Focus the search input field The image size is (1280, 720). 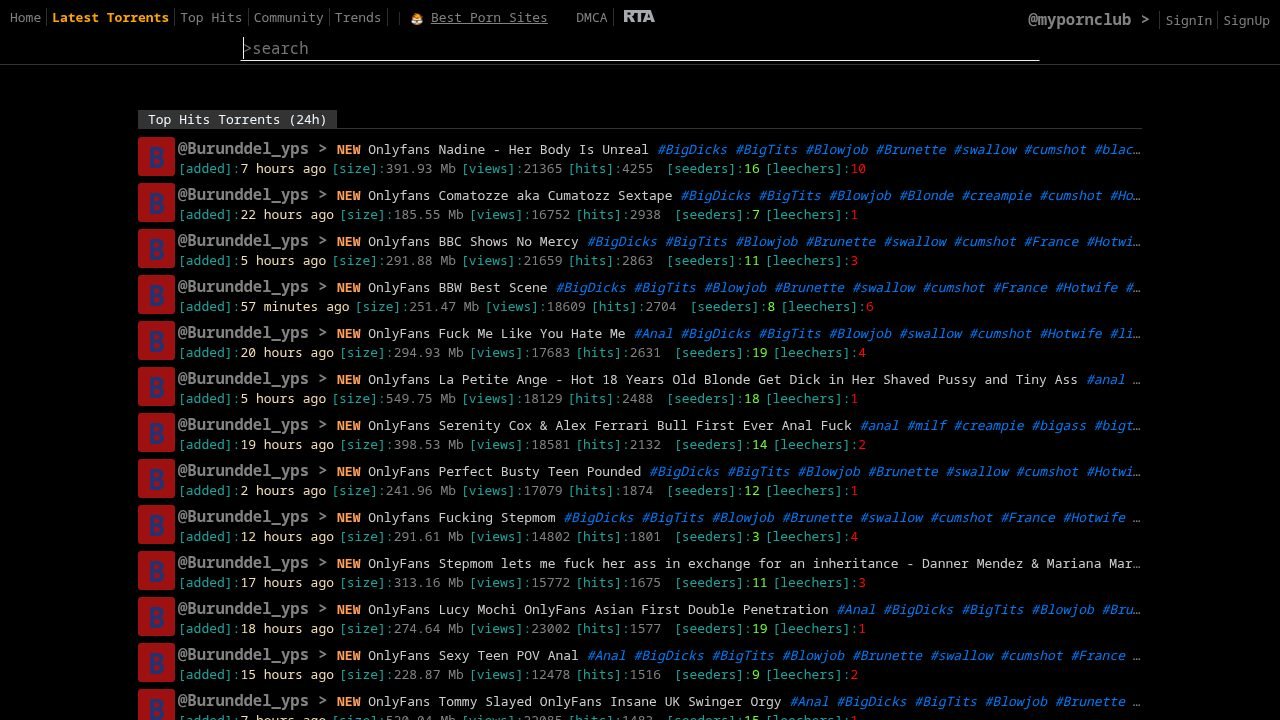(x=640, y=48)
